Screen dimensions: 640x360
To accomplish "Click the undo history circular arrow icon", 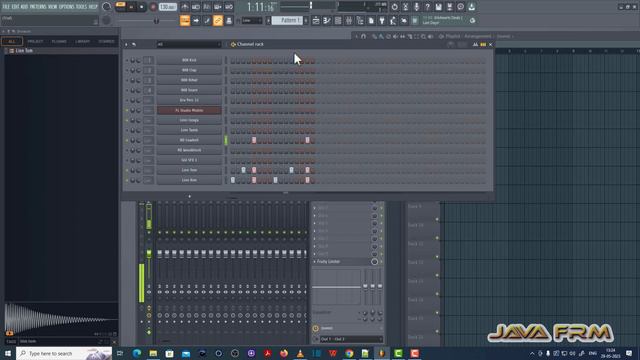I will click(x=394, y=7).
